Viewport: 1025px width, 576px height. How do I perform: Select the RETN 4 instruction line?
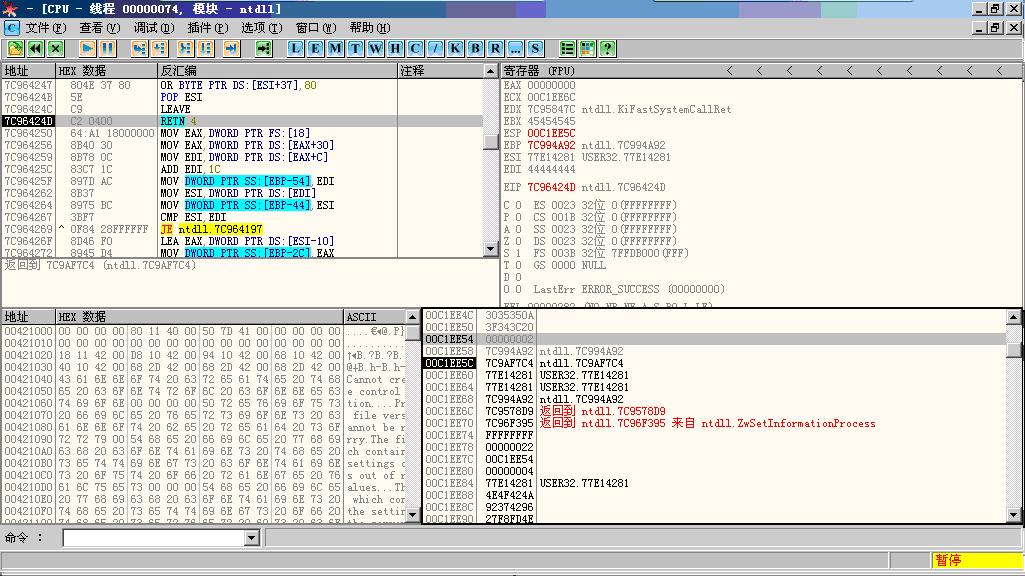[242, 121]
